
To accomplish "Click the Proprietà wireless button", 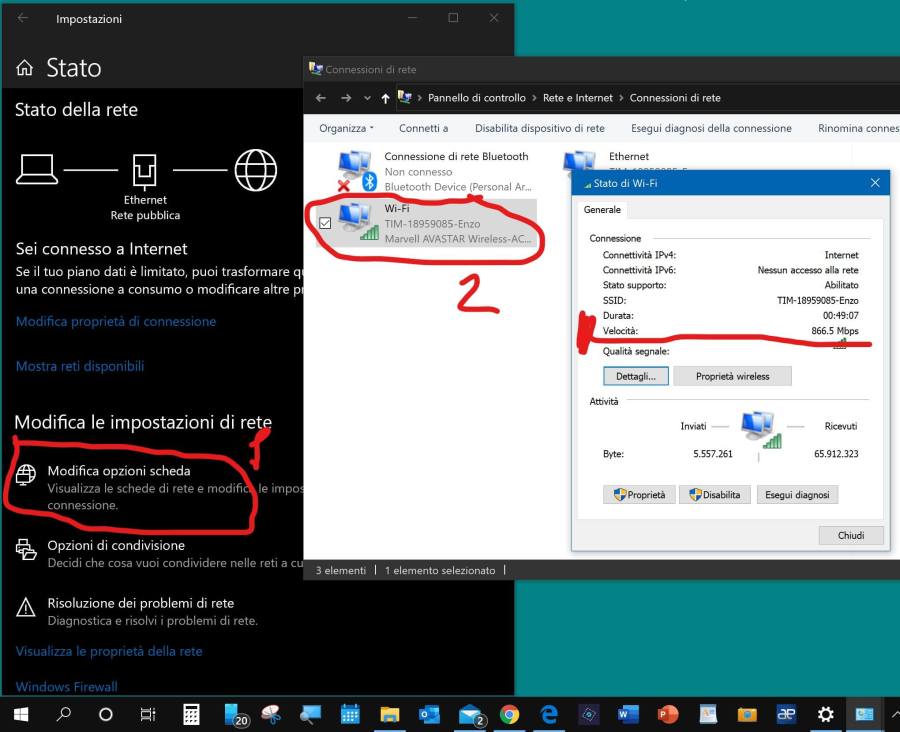I will click(x=732, y=376).
